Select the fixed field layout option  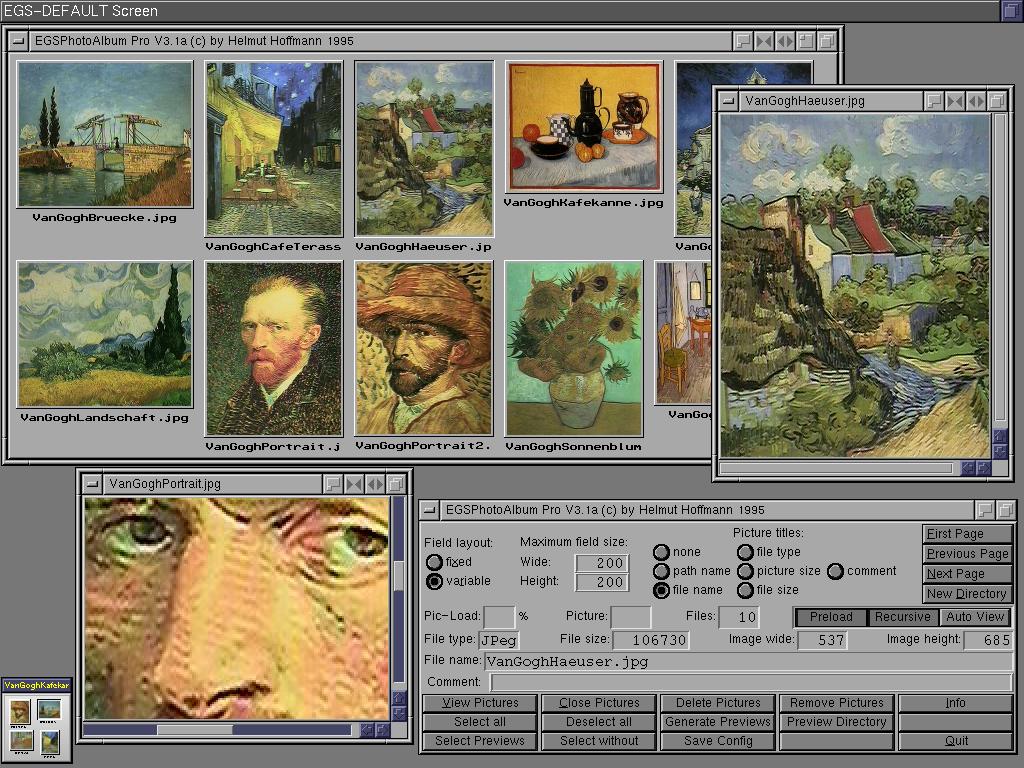coord(434,562)
